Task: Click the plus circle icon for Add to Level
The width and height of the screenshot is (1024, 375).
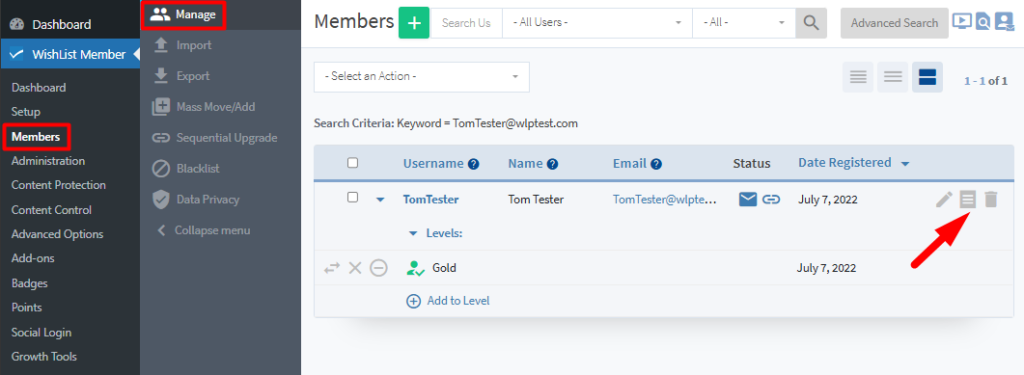Action: 413,301
